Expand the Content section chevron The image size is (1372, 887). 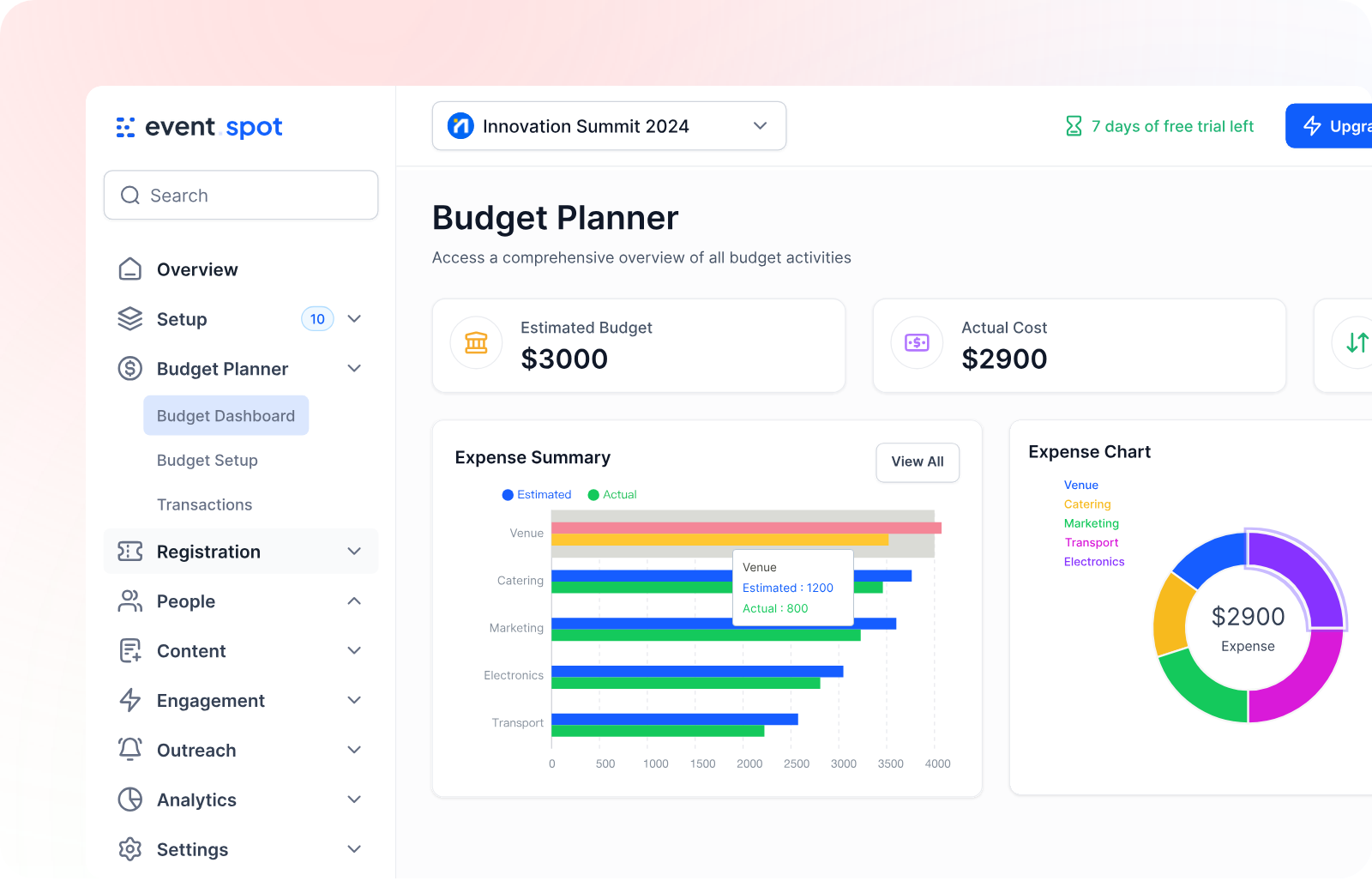pos(354,651)
